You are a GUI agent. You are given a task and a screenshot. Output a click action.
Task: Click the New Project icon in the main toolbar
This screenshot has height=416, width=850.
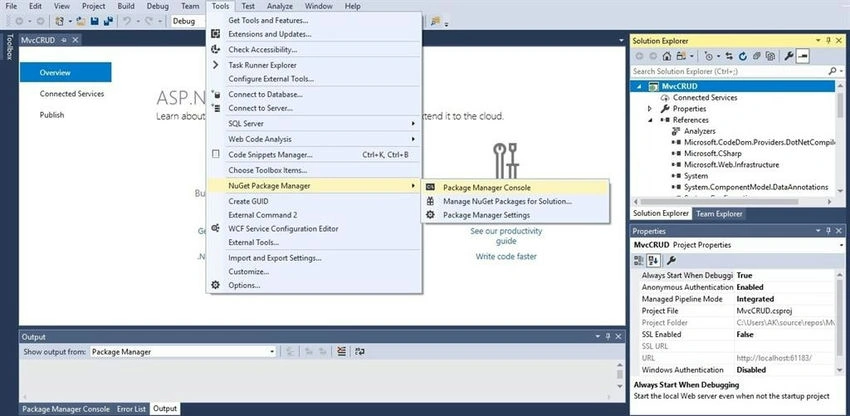coord(60,21)
